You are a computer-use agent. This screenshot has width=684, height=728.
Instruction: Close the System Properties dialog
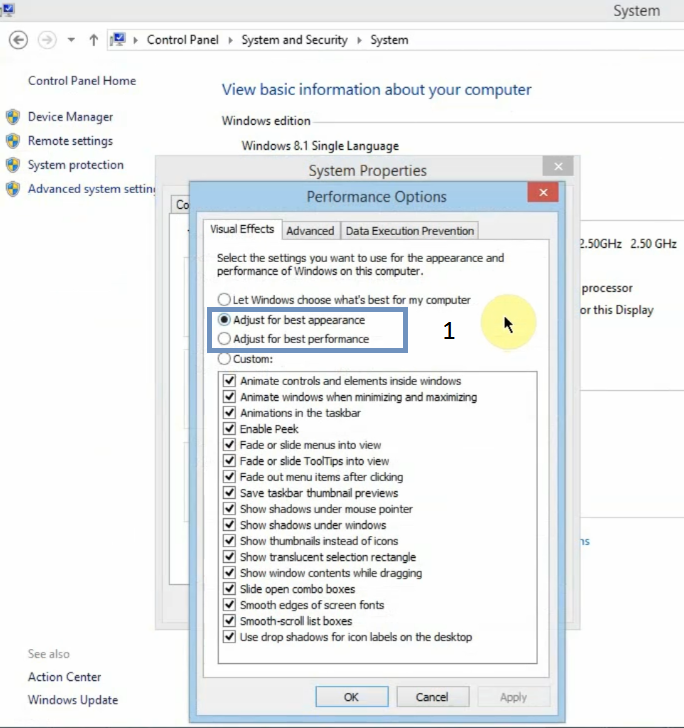558,166
